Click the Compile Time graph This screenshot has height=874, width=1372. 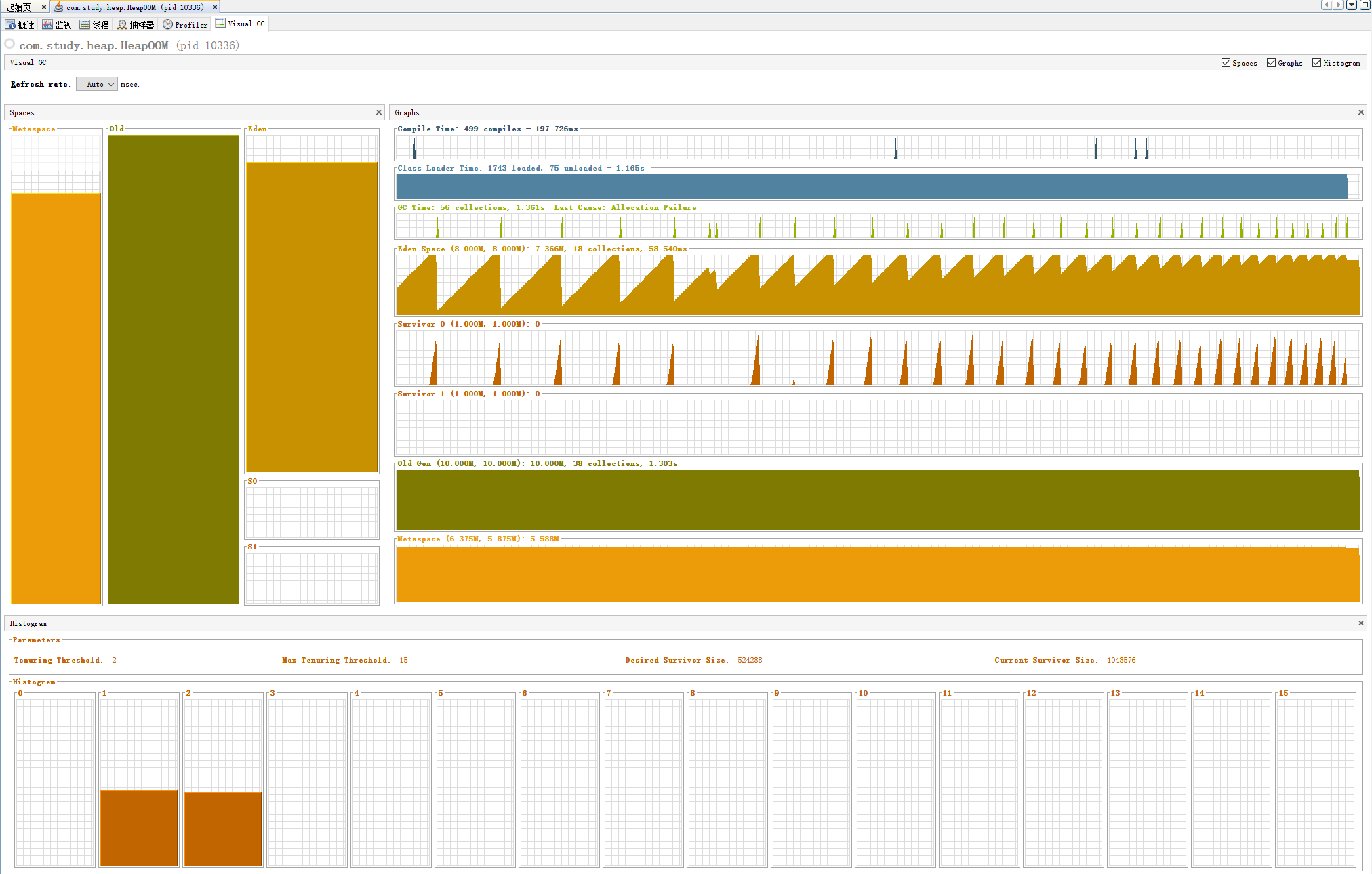pos(878,147)
